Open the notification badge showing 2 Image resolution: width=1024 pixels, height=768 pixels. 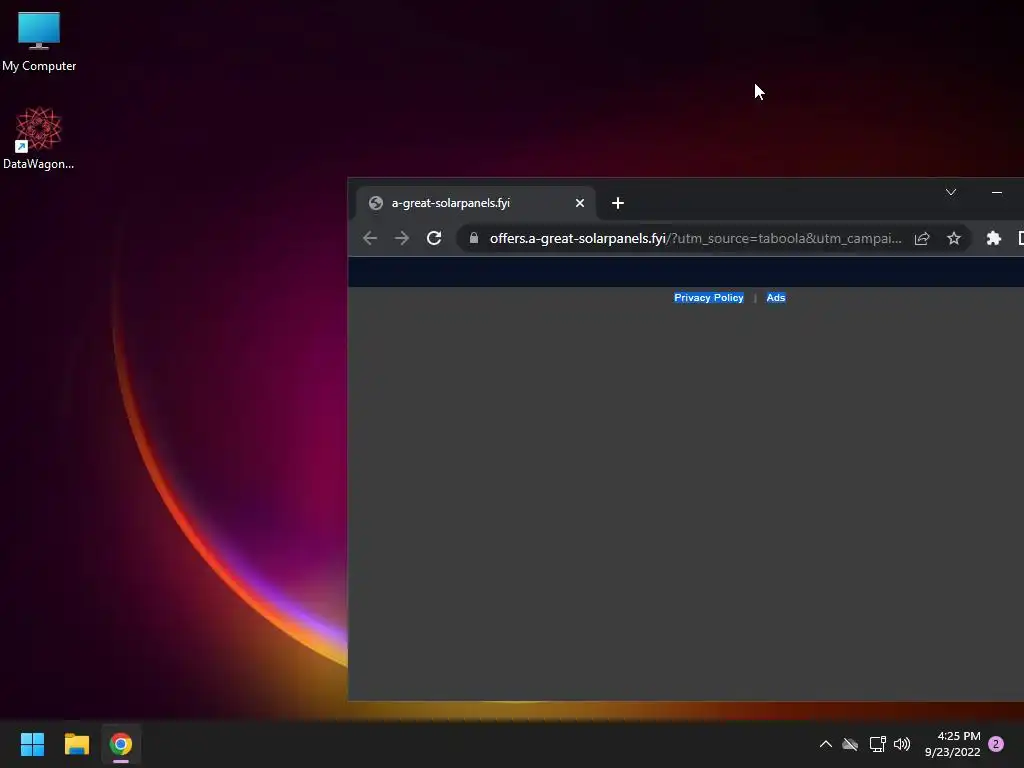(x=996, y=744)
